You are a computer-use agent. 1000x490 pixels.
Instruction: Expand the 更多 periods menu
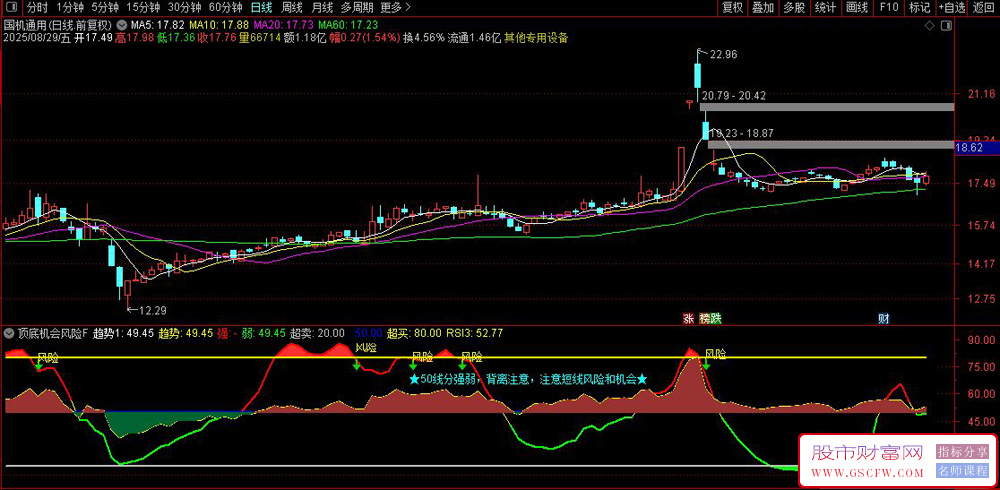(x=395, y=8)
